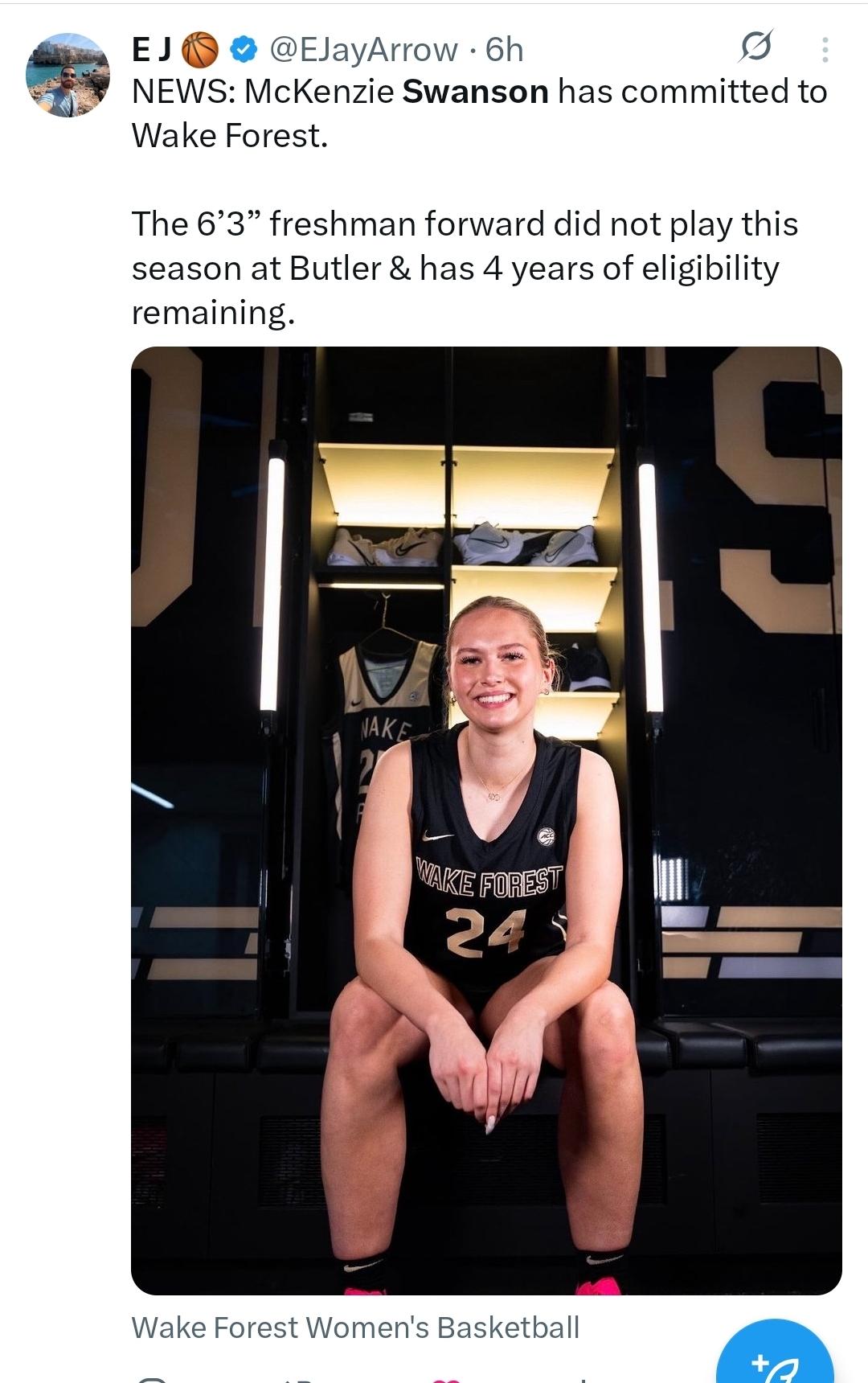Tap "Wake Forest" lettering on the black jersey
Screen dimensions: 868x1383
pyautogui.click(x=489, y=880)
